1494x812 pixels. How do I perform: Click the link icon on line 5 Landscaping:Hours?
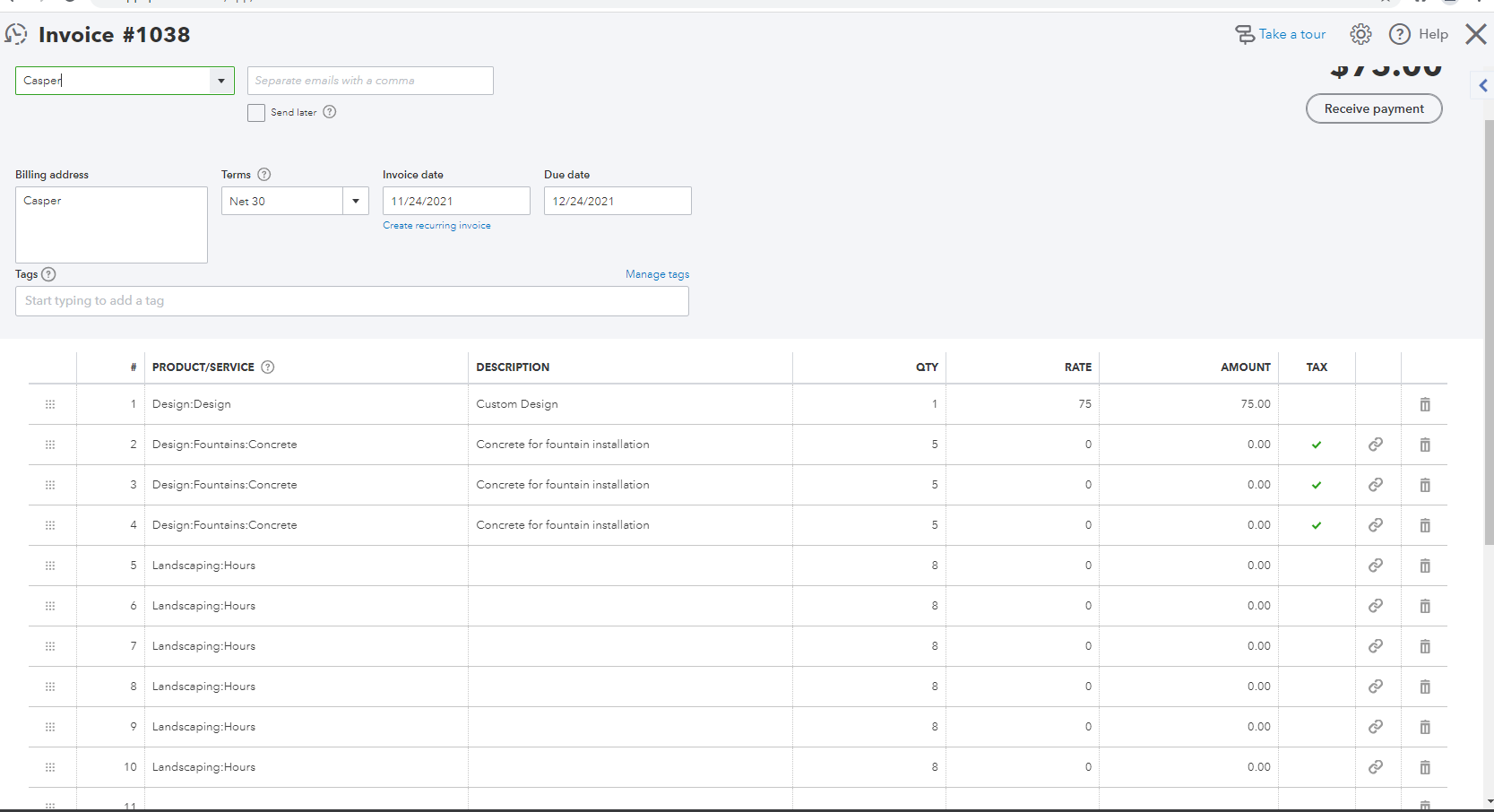(x=1376, y=566)
